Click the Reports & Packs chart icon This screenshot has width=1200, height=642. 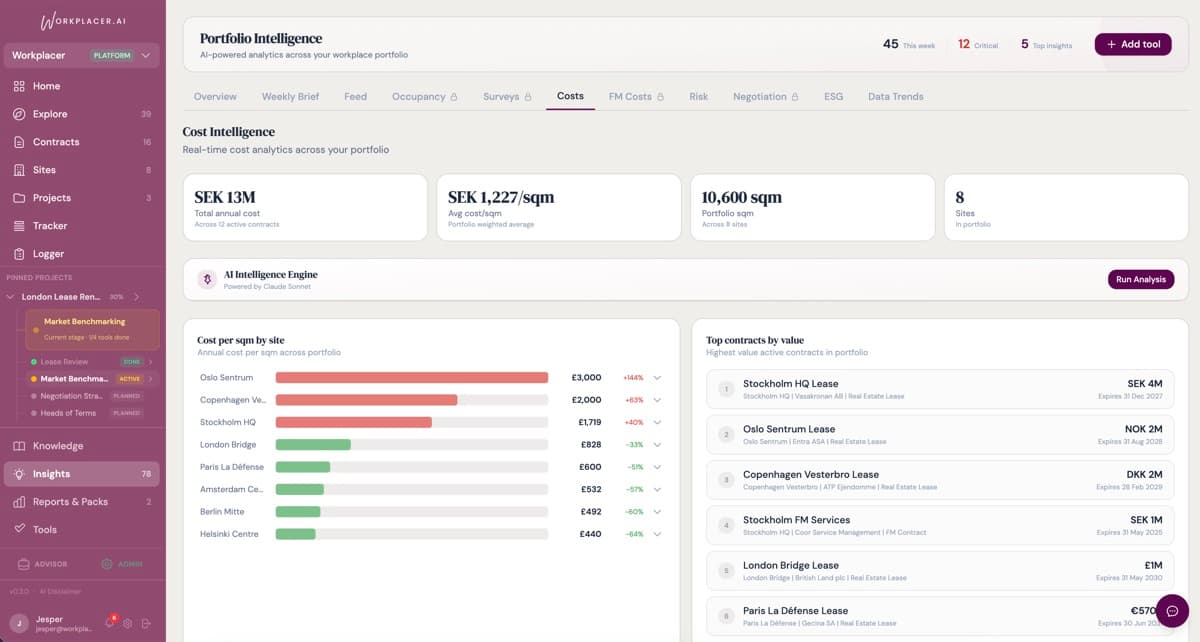[x=19, y=502]
